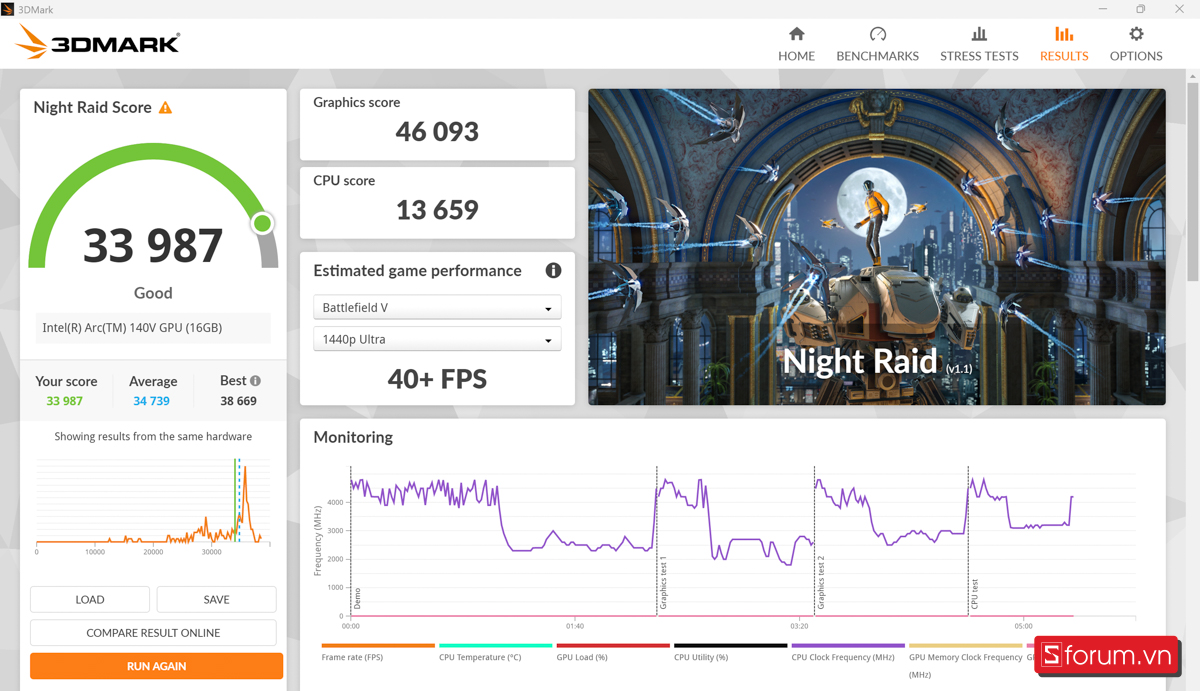Click the Graphics score value 46 093
This screenshot has width=1200, height=691.
tap(437, 132)
